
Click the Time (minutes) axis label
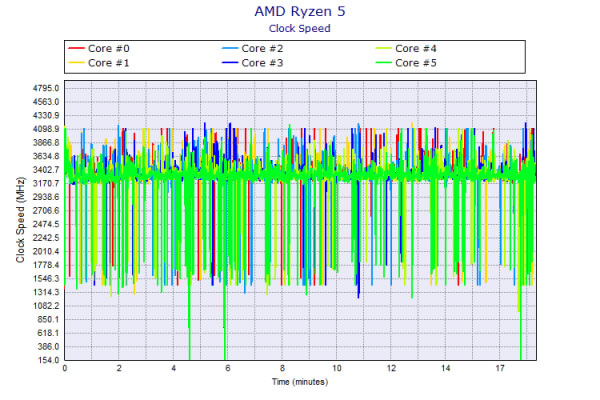(x=300, y=382)
